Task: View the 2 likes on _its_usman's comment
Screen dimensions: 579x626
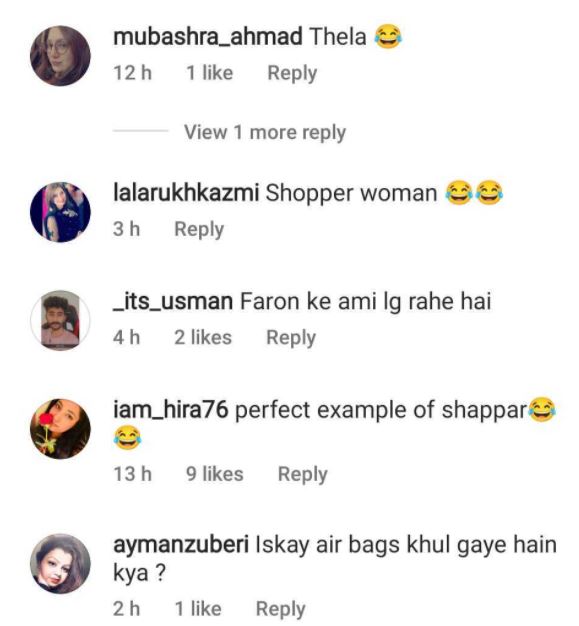Action: [203, 337]
